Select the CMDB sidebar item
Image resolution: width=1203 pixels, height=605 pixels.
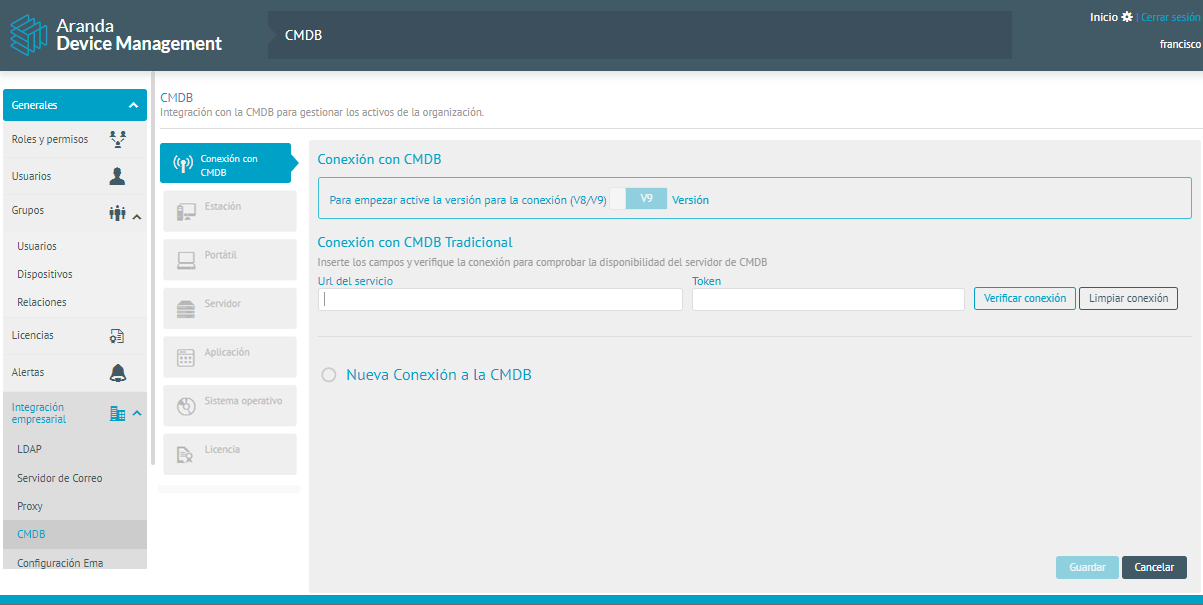pyautogui.click(x=74, y=534)
